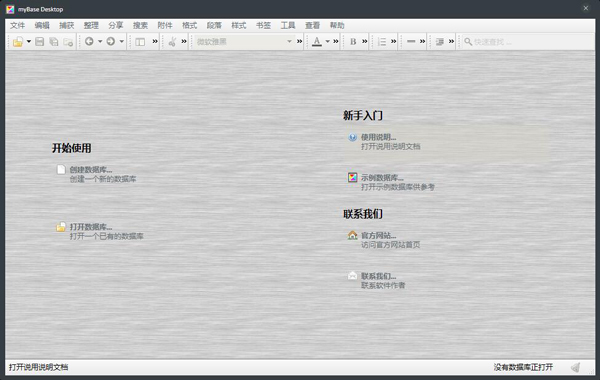This screenshot has width=600, height=380.
Task: Open the 微软雅黑 font name combo box
Action: pos(244,41)
